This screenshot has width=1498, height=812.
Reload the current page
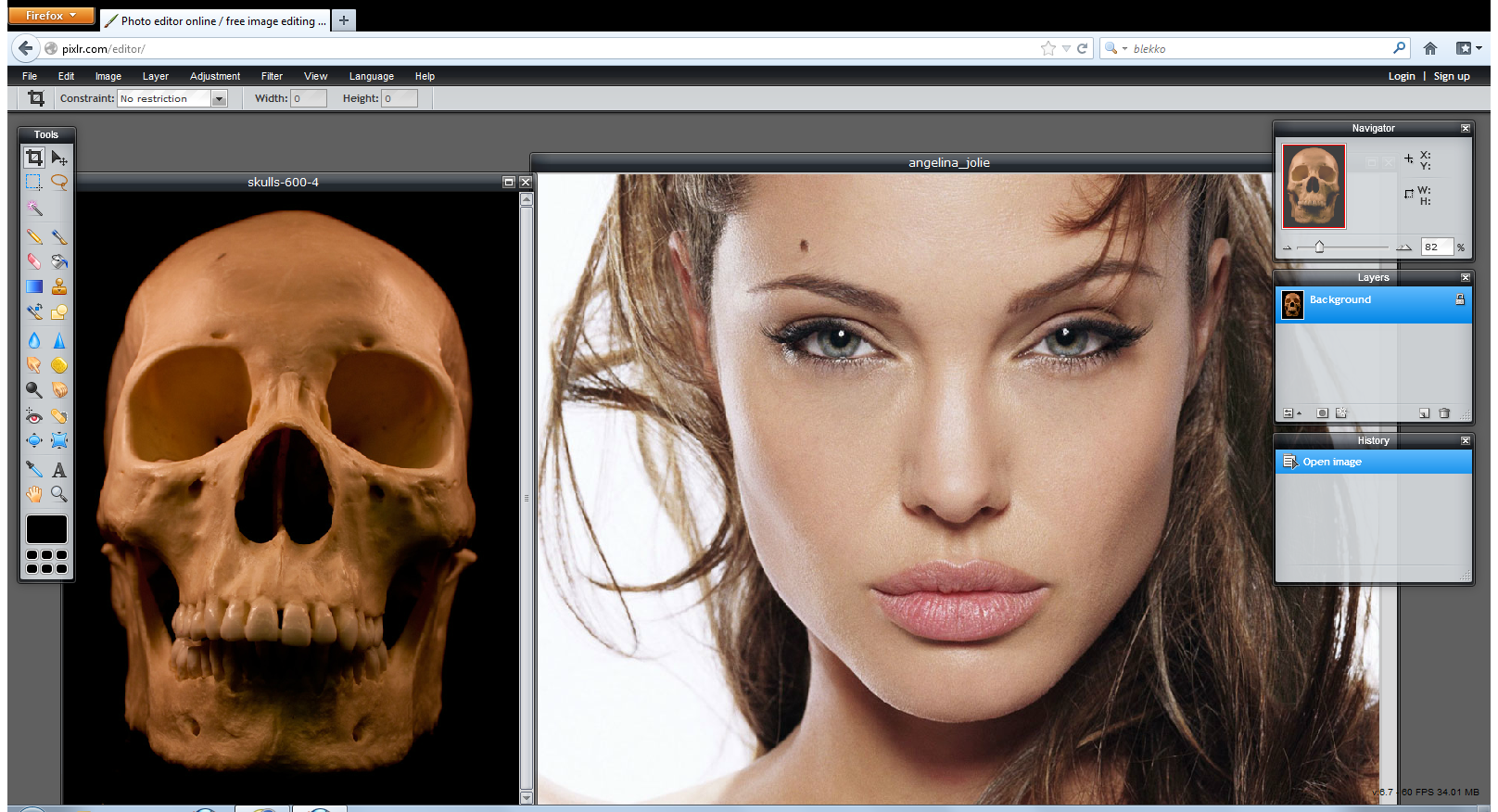point(1082,48)
